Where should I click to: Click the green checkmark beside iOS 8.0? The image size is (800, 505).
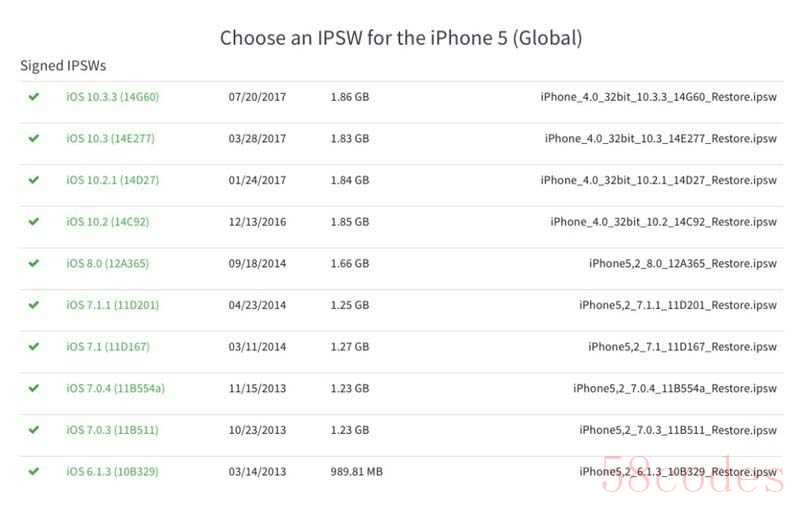pyautogui.click(x=34, y=263)
